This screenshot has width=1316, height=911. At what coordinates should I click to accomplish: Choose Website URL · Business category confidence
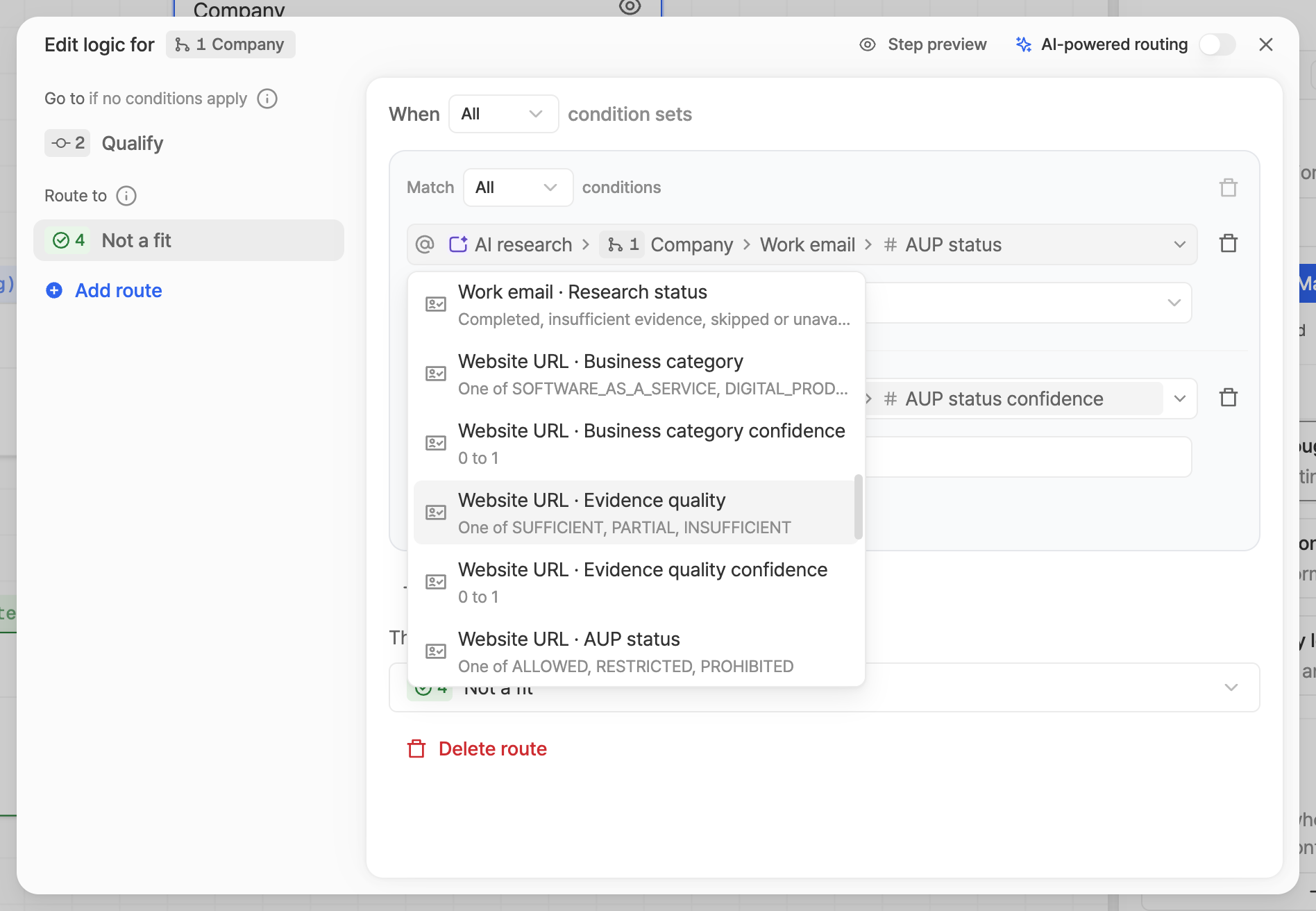point(636,444)
